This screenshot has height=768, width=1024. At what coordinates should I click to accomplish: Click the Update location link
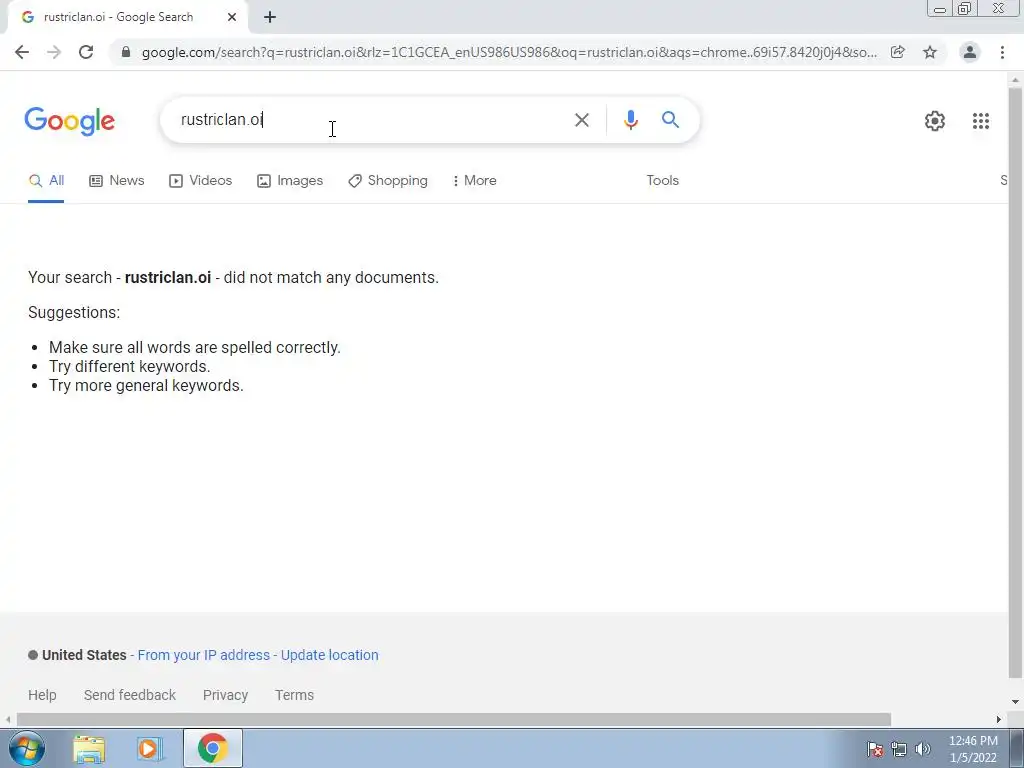pyautogui.click(x=329, y=655)
